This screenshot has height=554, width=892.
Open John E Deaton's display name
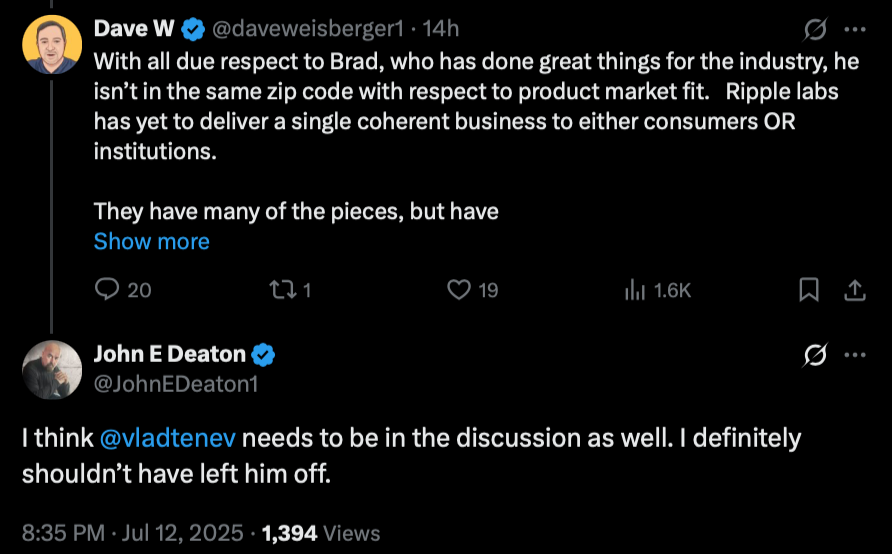coord(169,354)
